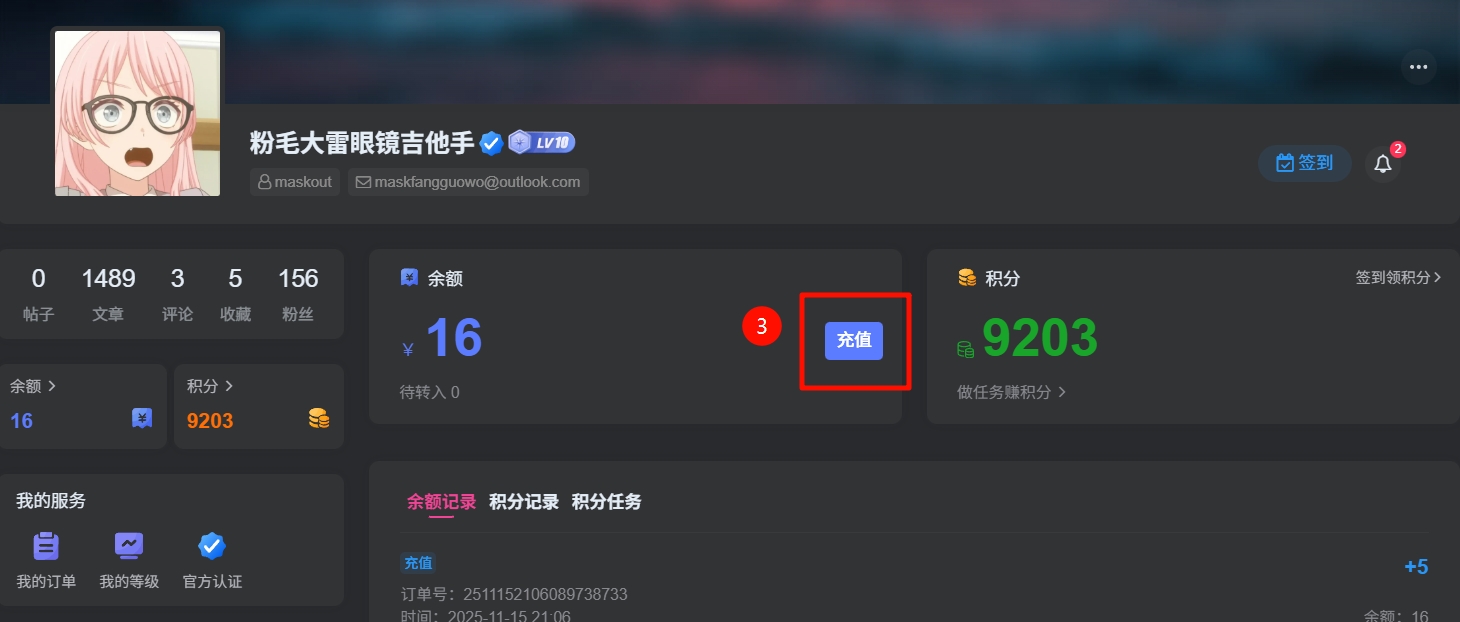Open 官方认证 certification service icon

pyautogui.click(x=212, y=560)
